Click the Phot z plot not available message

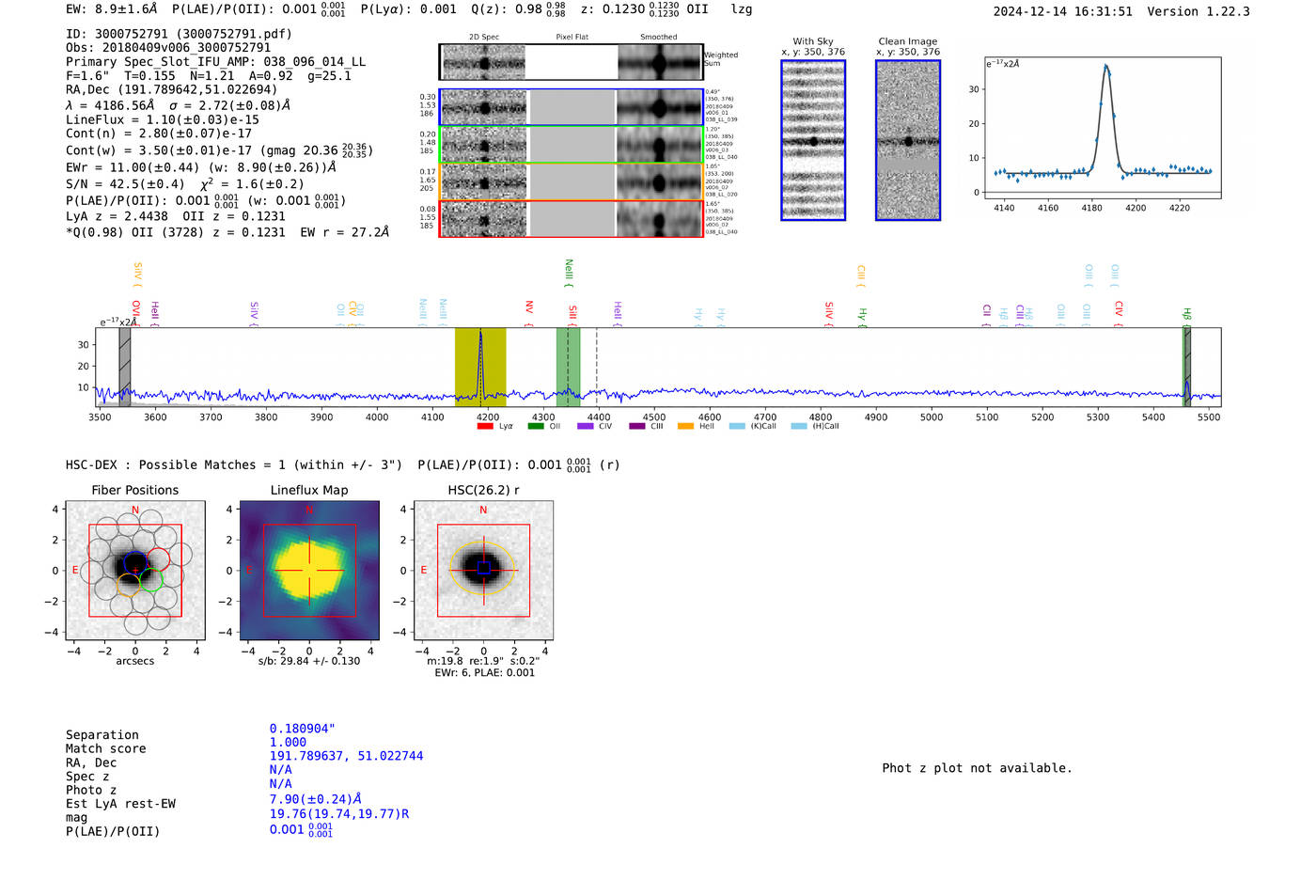977,768
